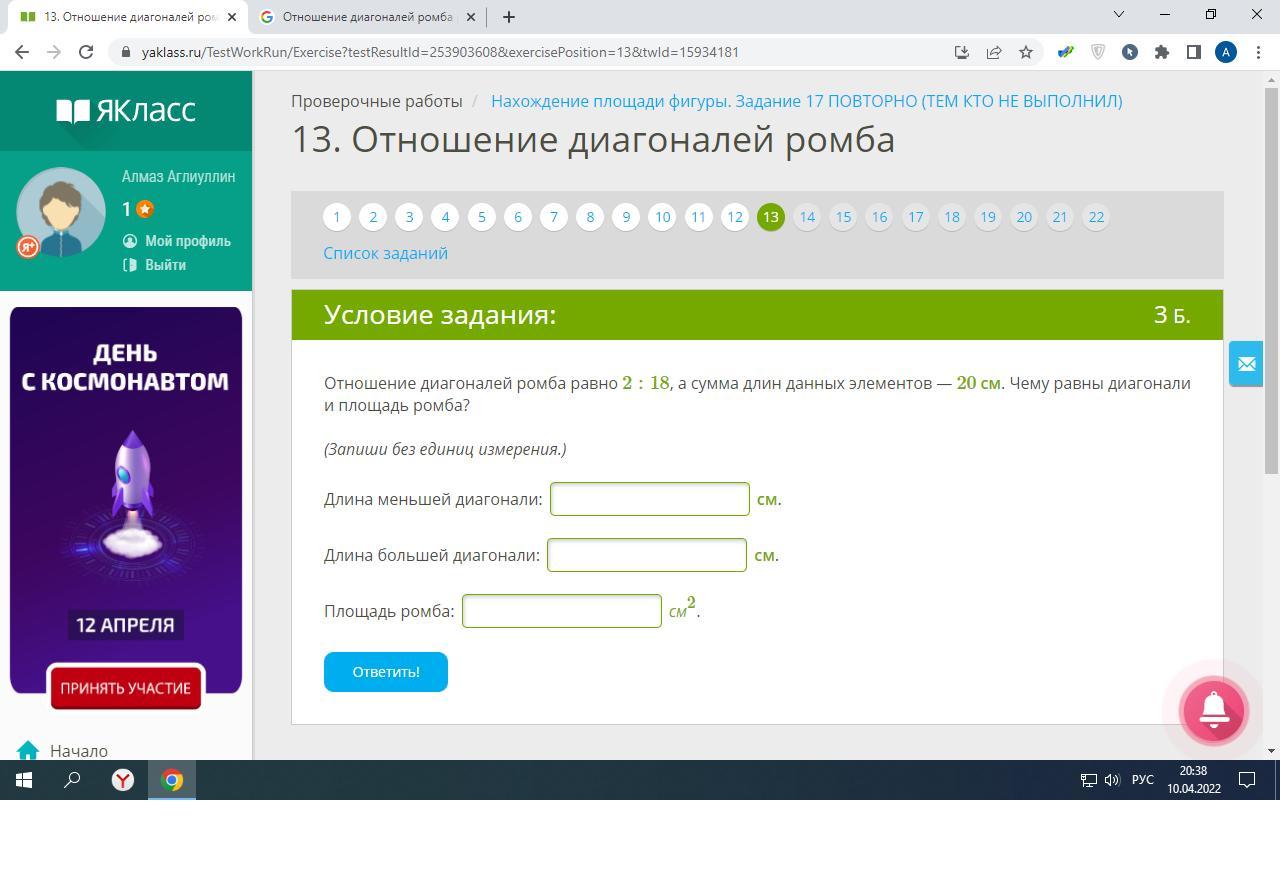
Task: Open the Windows notification center
Action: tap(1247, 780)
